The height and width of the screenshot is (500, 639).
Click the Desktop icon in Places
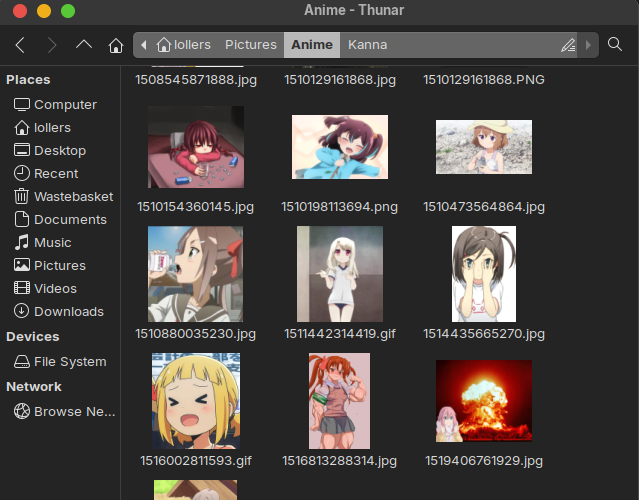(x=22, y=150)
